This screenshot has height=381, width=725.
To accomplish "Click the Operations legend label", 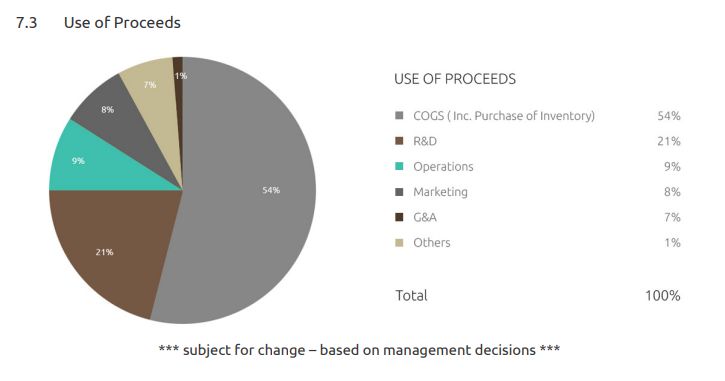I will click(443, 166).
